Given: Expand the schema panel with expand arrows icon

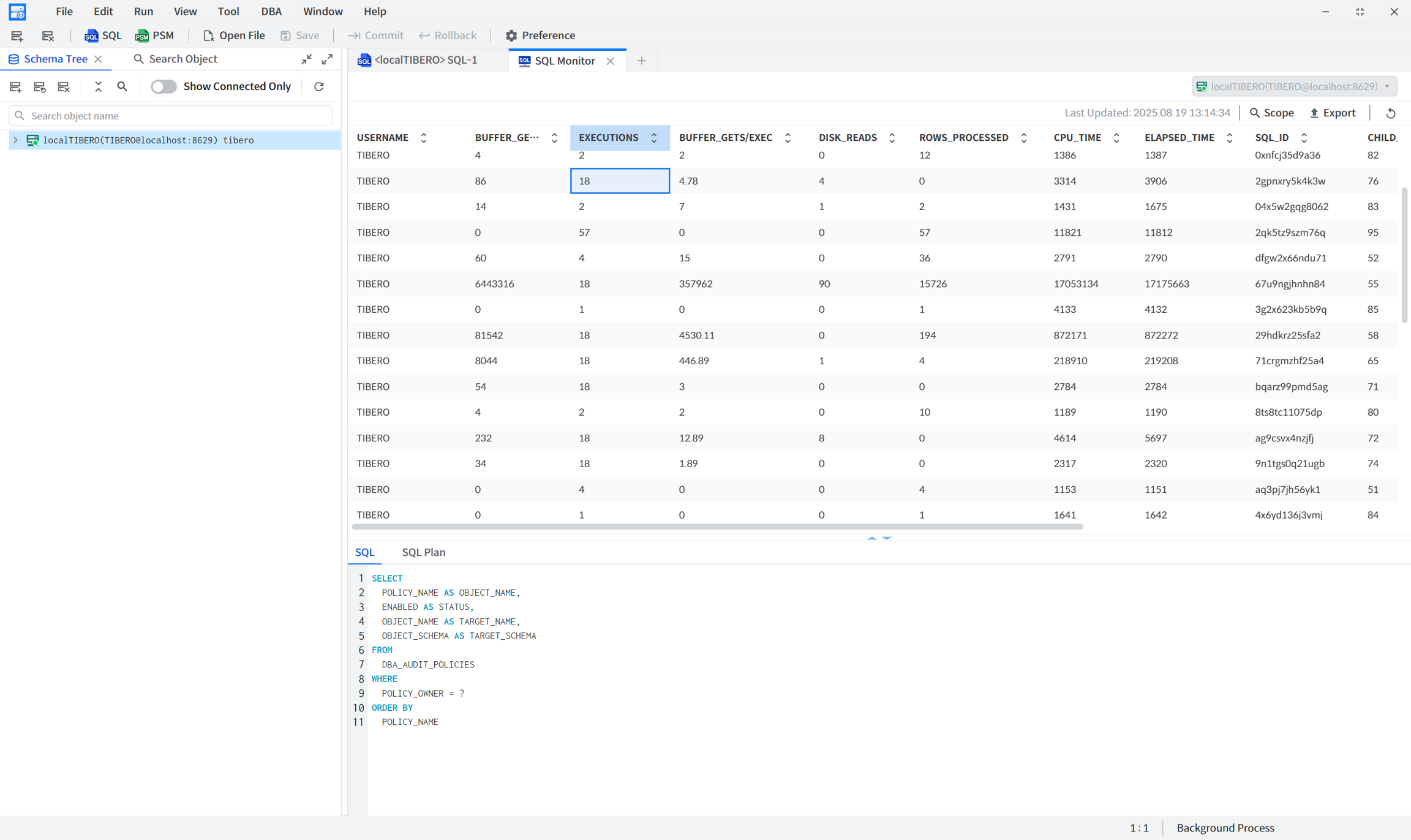Looking at the screenshot, I should (x=328, y=59).
